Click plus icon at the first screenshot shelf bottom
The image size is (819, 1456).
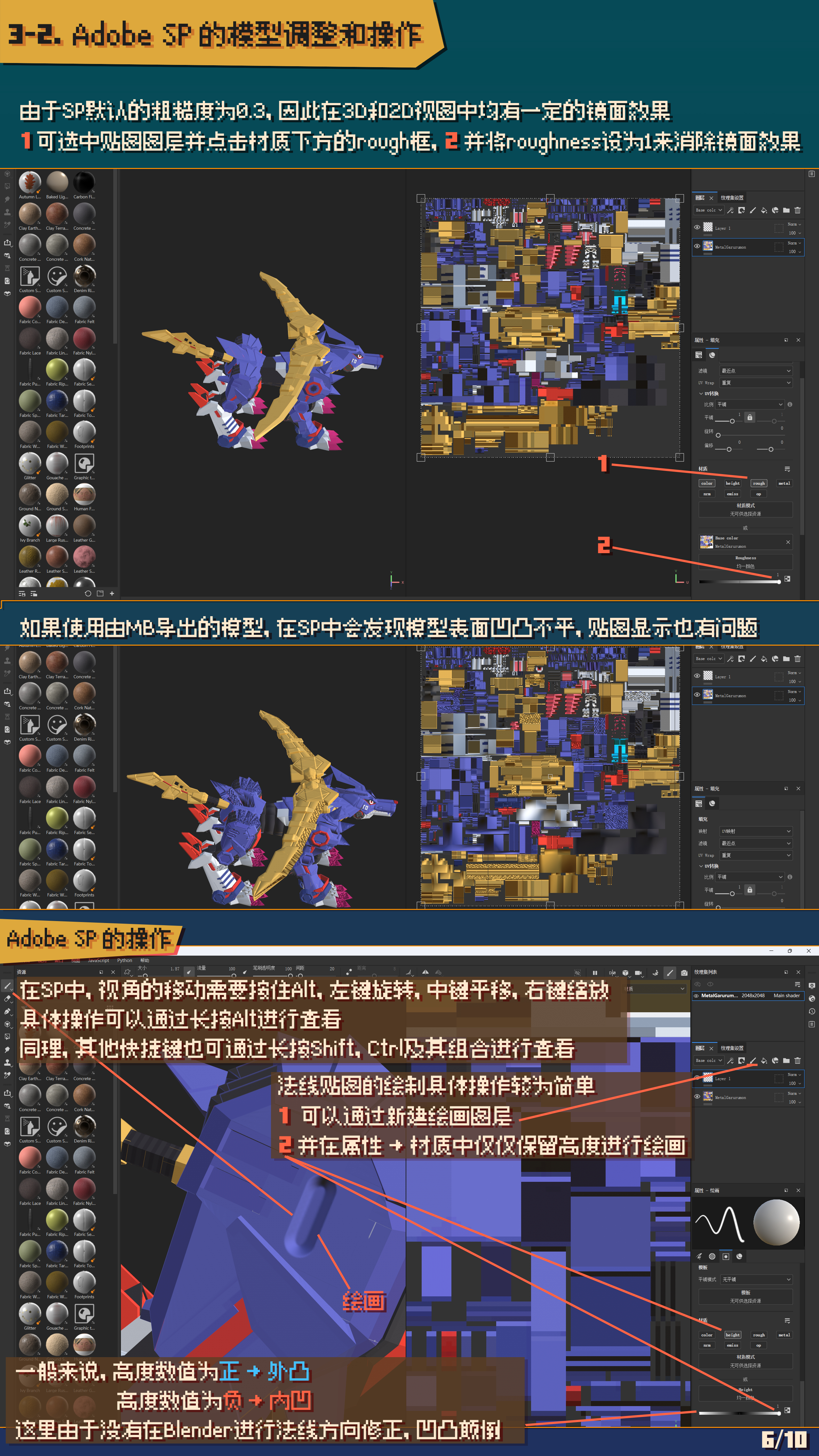[x=112, y=593]
